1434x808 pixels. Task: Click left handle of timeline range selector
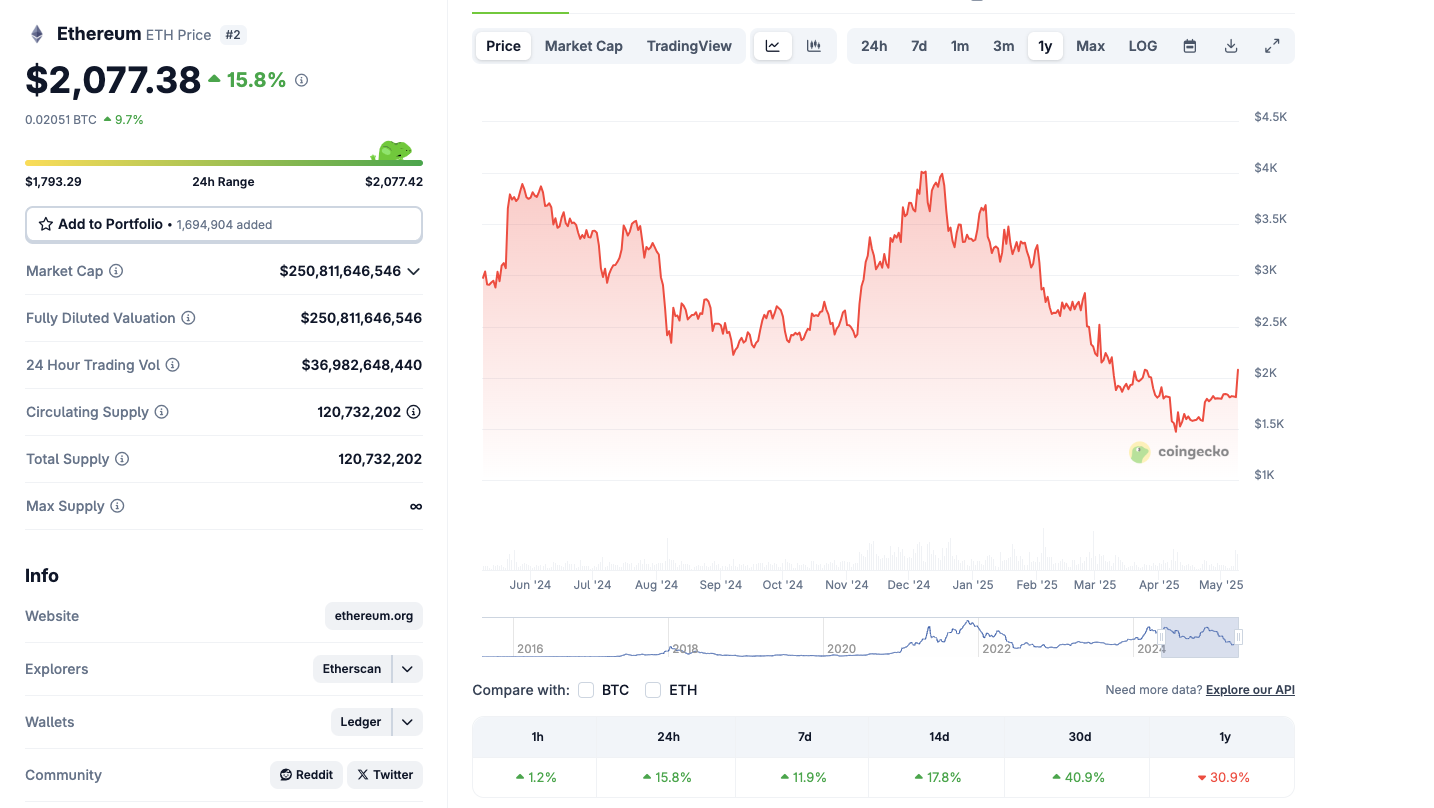click(1161, 637)
